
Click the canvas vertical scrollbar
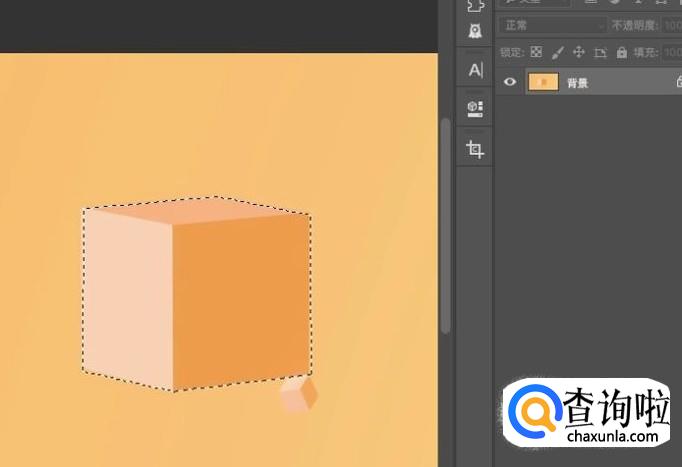point(445,226)
